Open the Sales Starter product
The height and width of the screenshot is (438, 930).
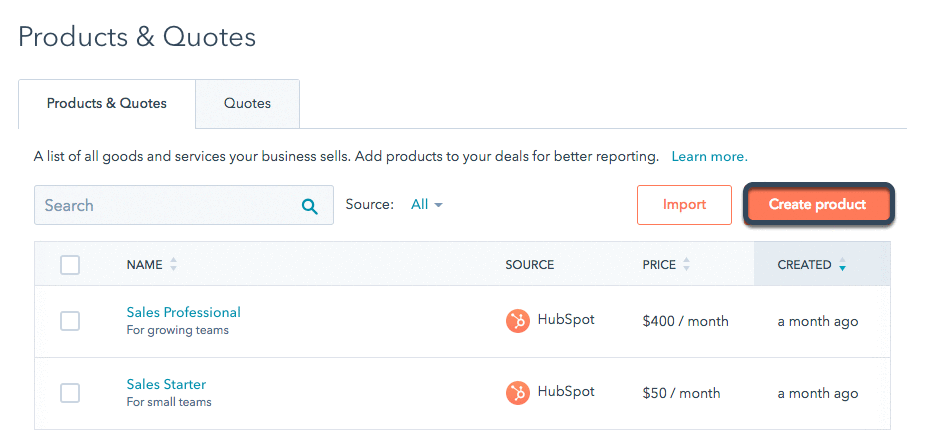(166, 384)
